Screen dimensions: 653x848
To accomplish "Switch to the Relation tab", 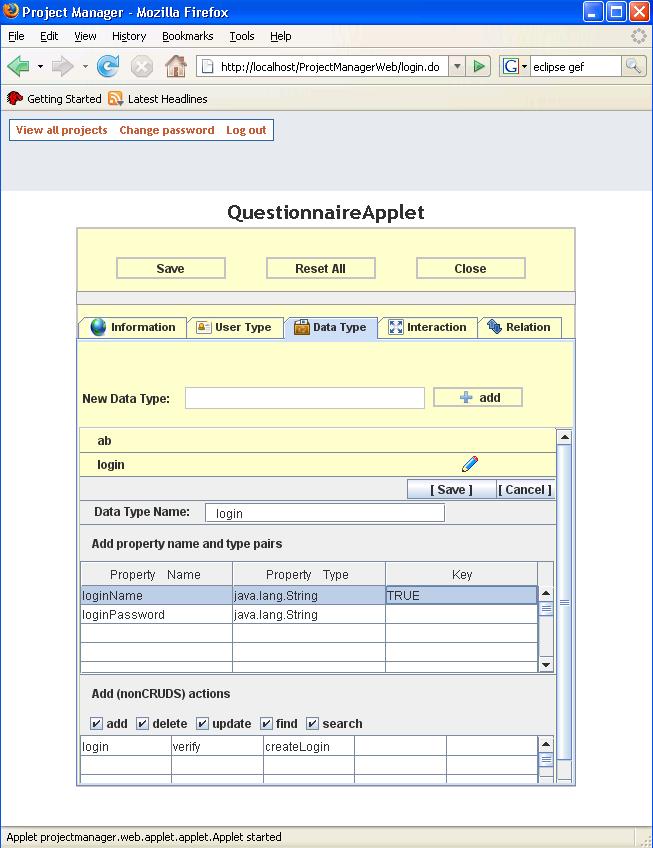I will (519, 327).
